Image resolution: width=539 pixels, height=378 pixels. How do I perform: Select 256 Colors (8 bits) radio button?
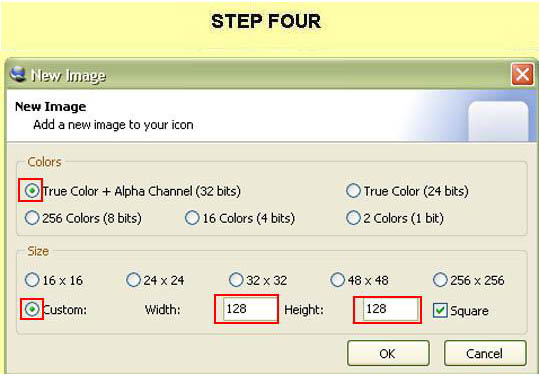[32, 218]
